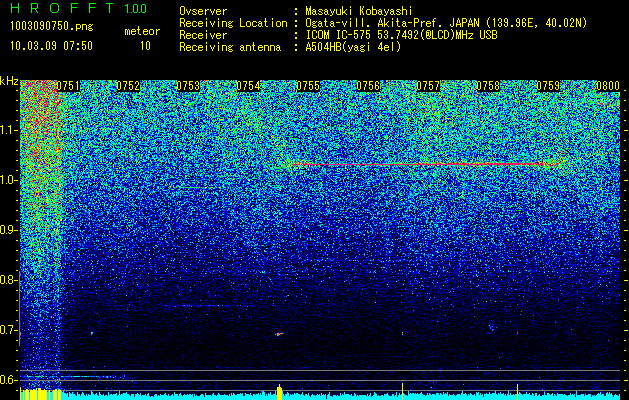Click the meteor label
The height and width of the screenshot is (400, 629).
pos(142,31)
